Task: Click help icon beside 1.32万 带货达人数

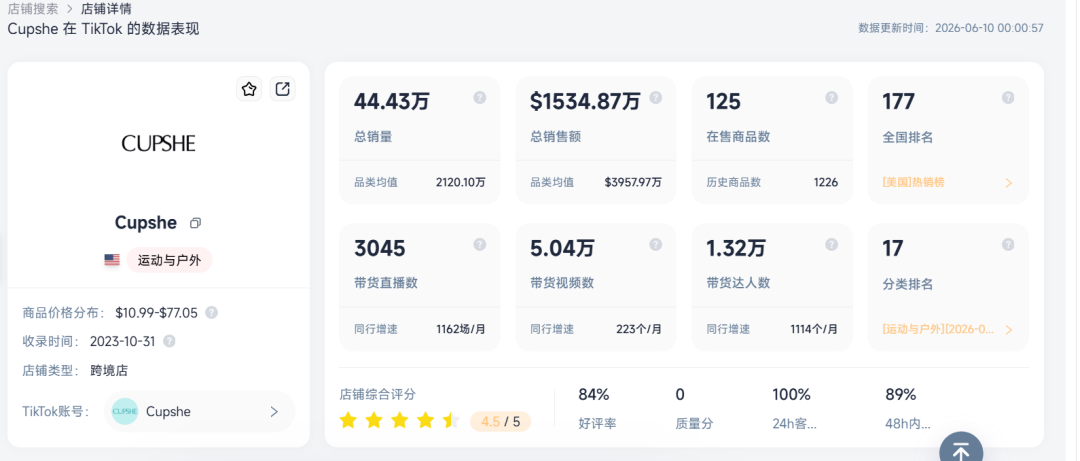Action: pyautogui.click(x=831, y=245)
